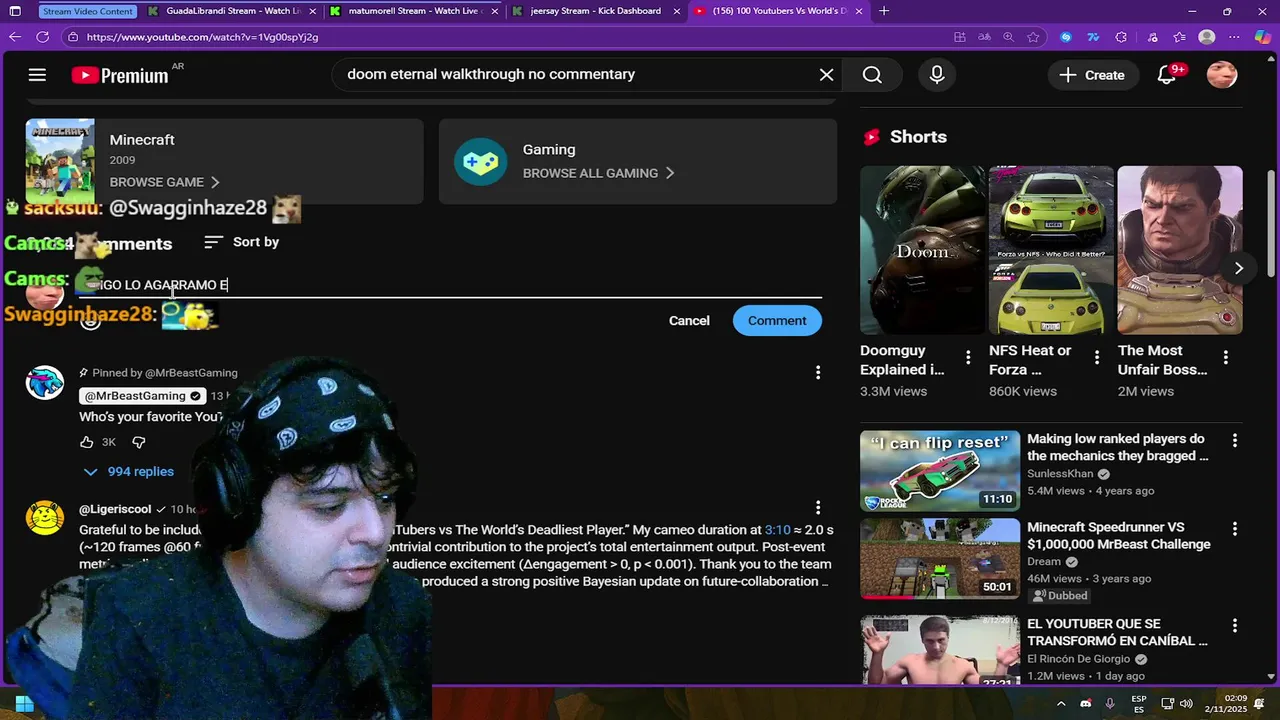Open the Shazam extension icon
This screenshot has height=720, width=1280.
tap(1066, 37)
